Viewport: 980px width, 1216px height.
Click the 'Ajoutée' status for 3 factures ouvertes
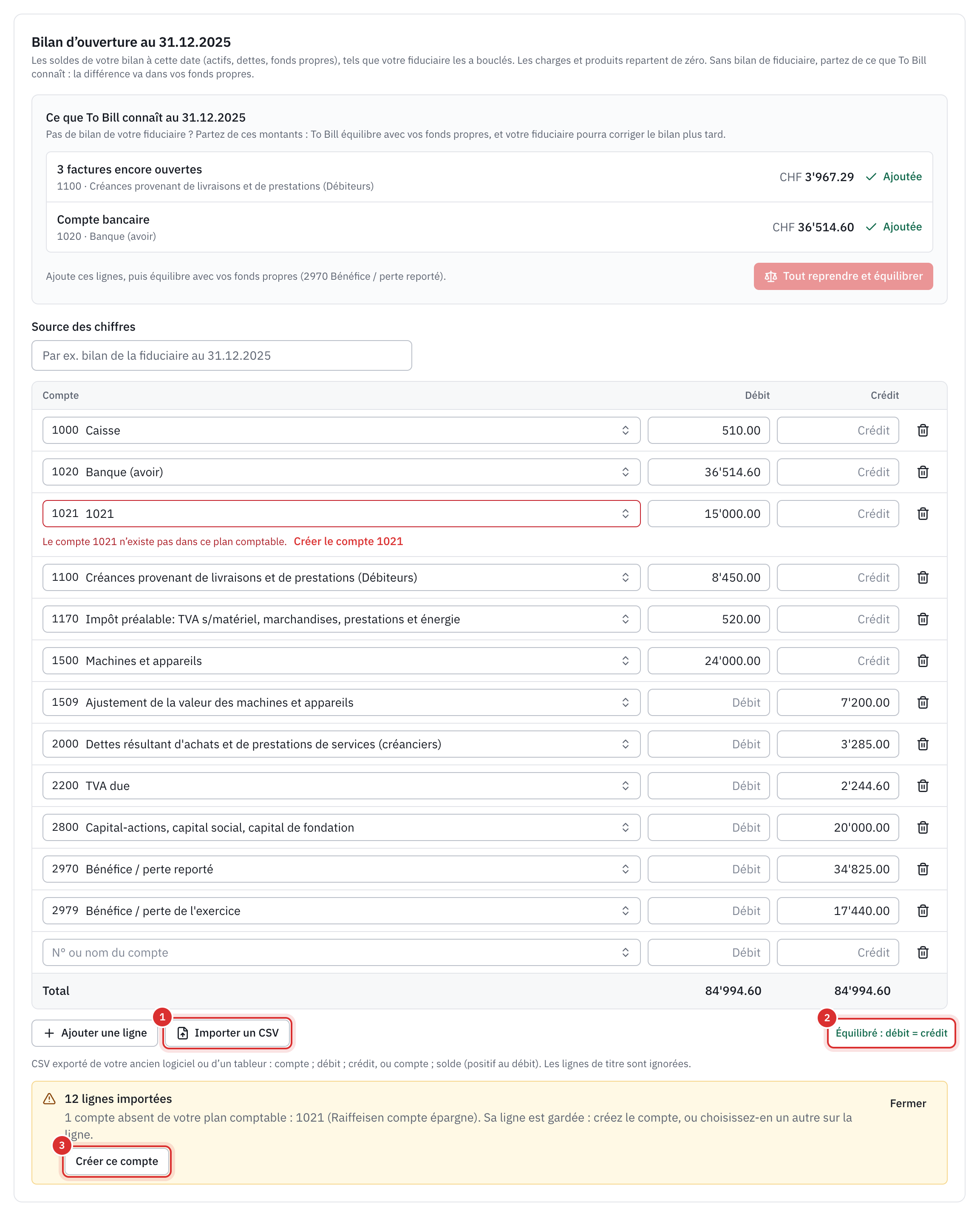(x=894, y=177)
